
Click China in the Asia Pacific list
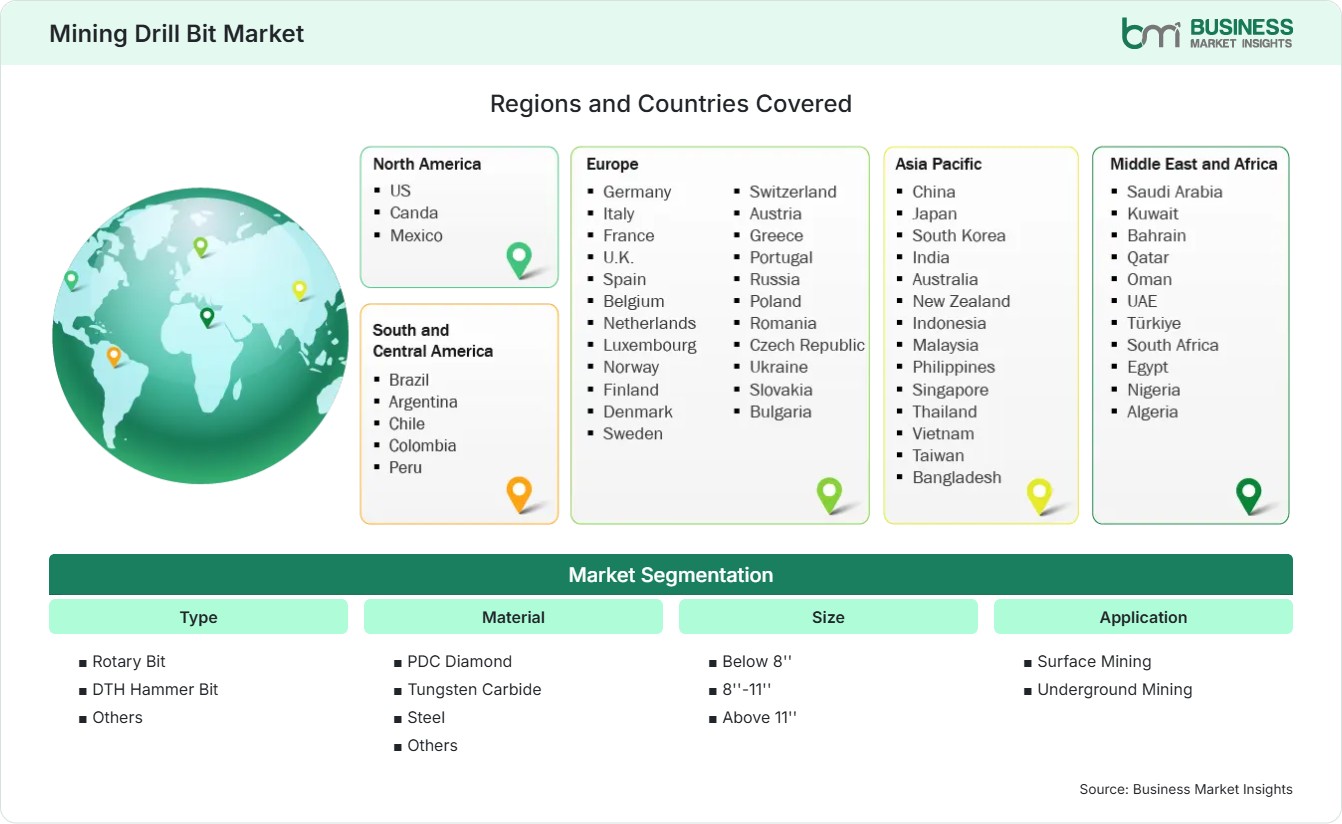934,191
